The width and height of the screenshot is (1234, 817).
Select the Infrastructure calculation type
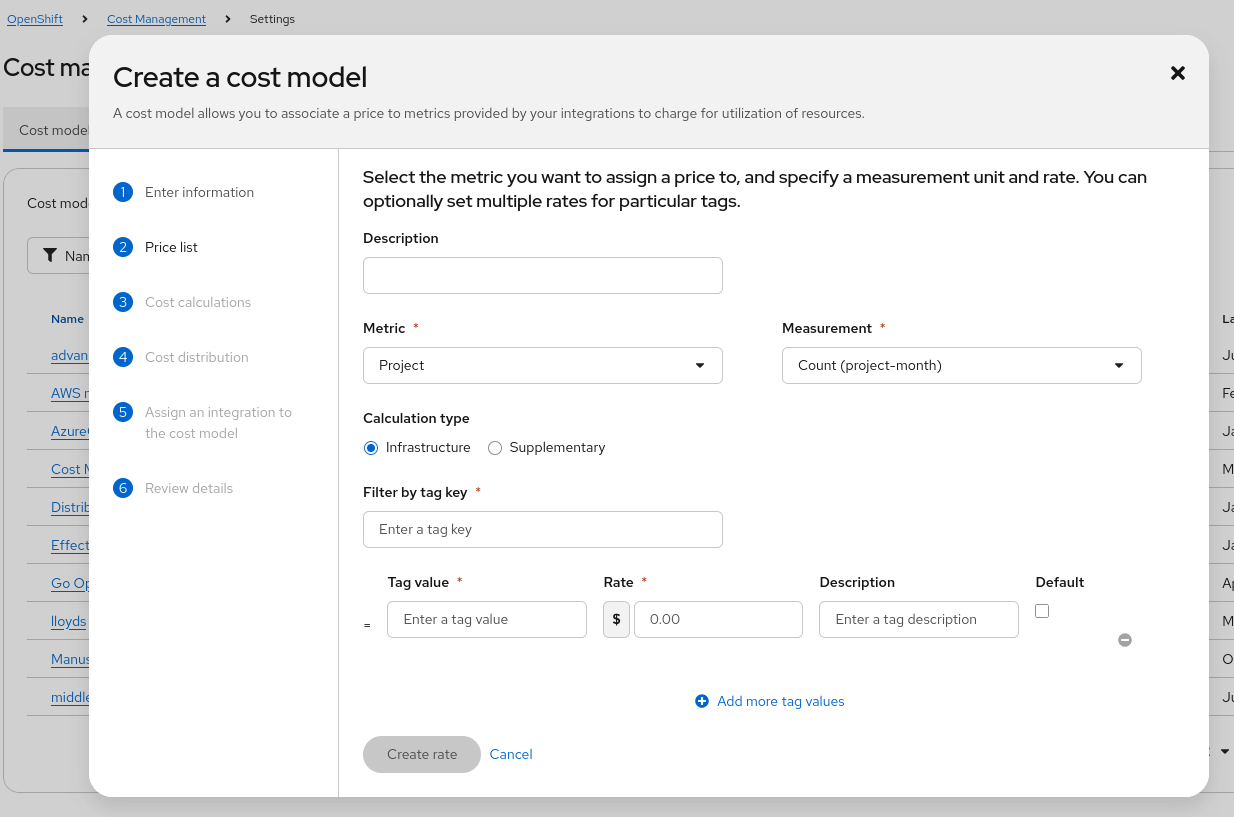point(371,448)
